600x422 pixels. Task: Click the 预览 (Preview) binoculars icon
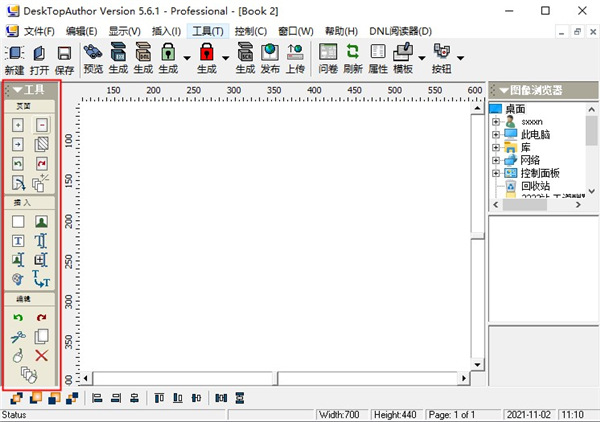click(x=93, y=52)
